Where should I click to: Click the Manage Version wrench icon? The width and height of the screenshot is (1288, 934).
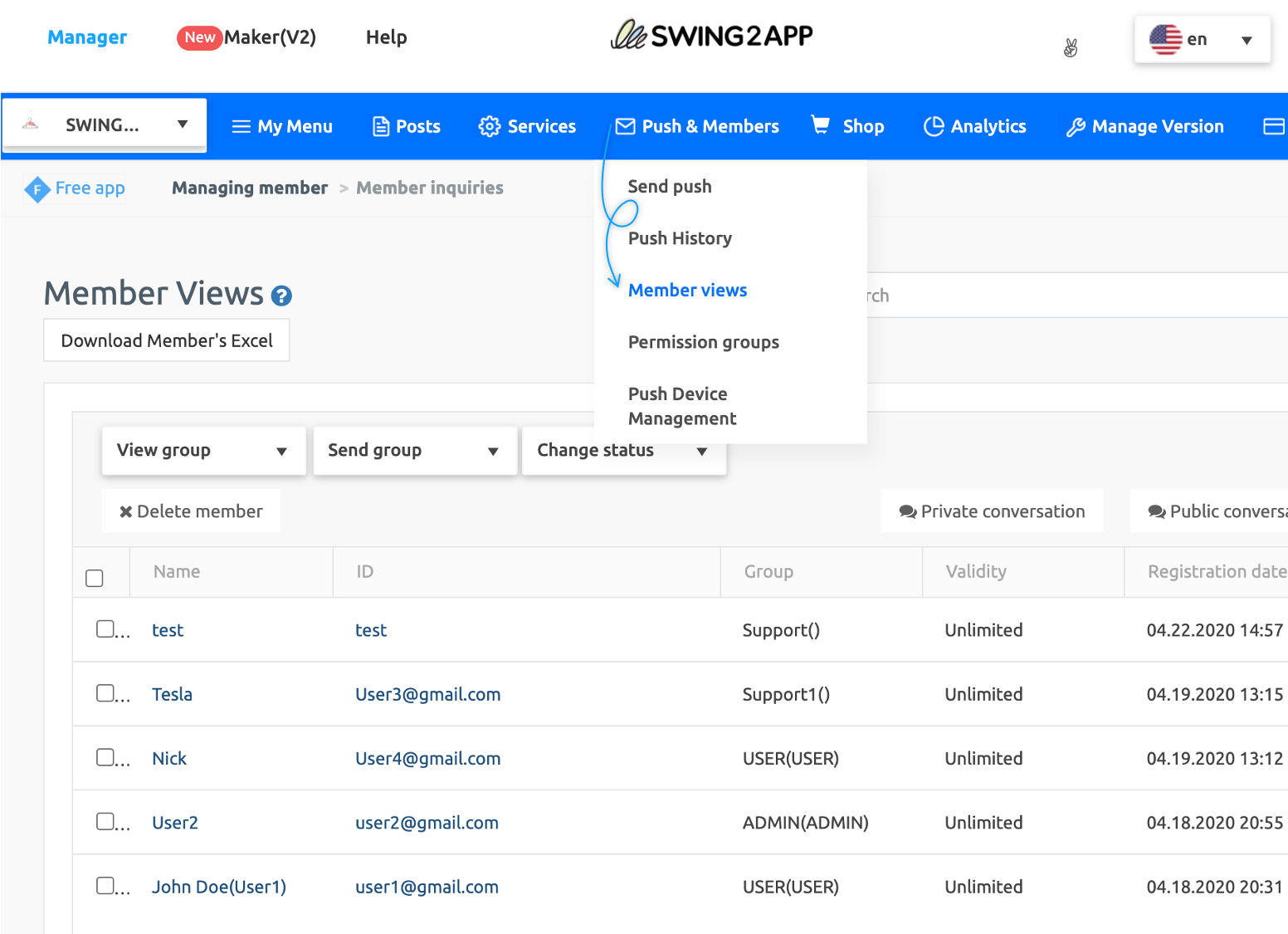(x=1076, y=127)
